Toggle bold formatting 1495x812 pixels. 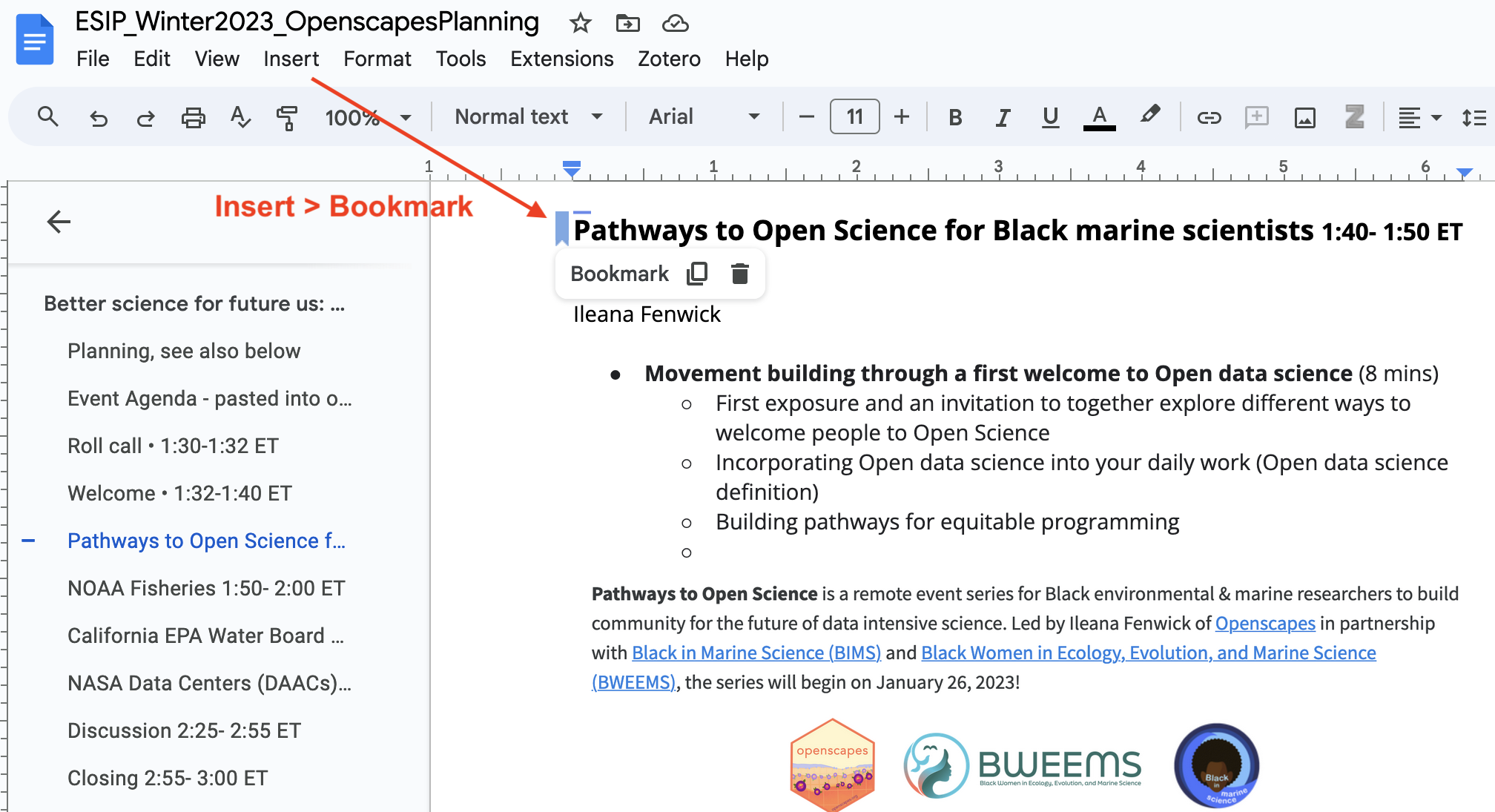pyautogui.click(x=955, y=116)
